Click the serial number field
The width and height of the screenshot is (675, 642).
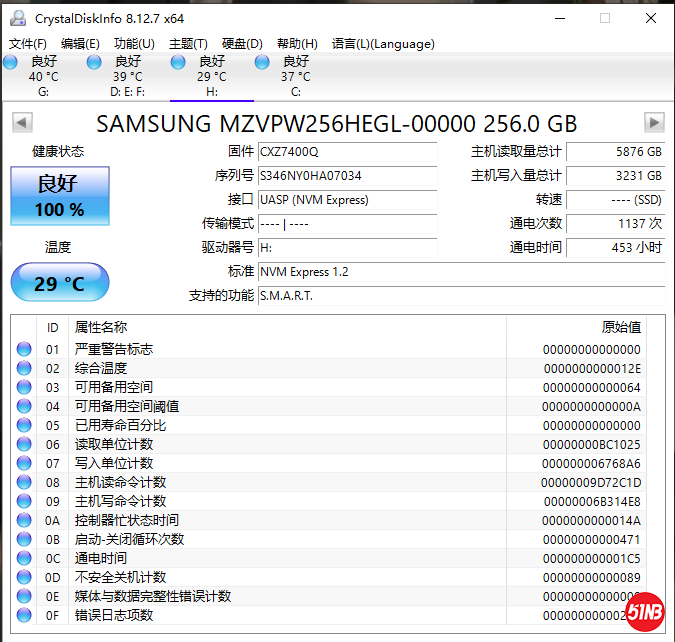pyautogui.click(x=347, y=176)
